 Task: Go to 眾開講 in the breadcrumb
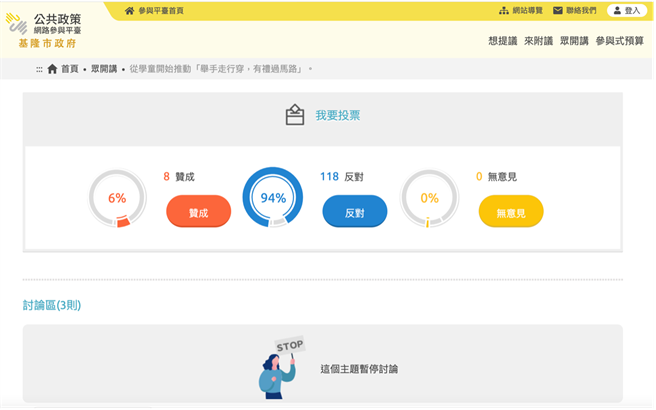tap(104, 69)
